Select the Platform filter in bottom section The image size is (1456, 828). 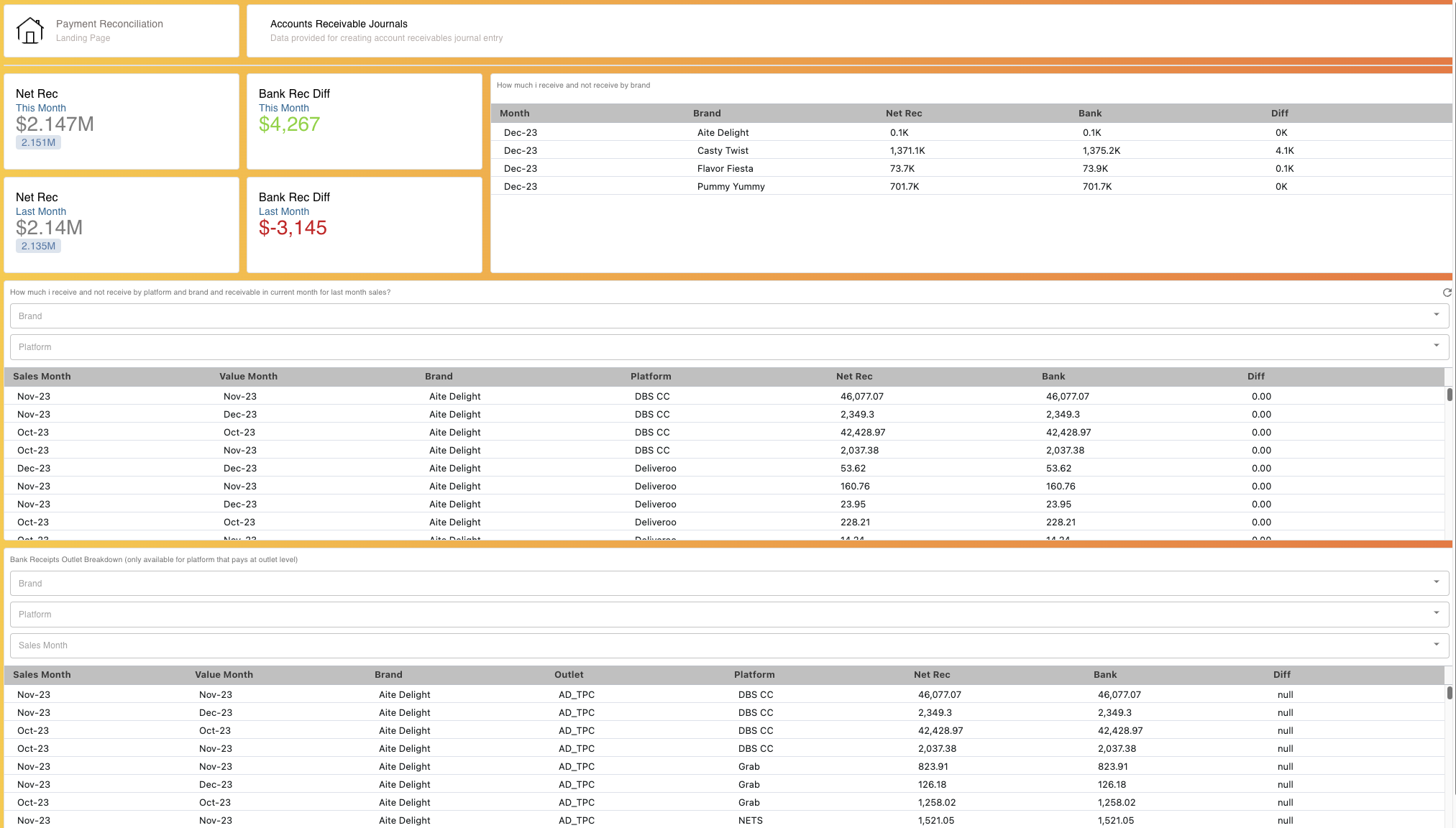(x=728, y=613)
